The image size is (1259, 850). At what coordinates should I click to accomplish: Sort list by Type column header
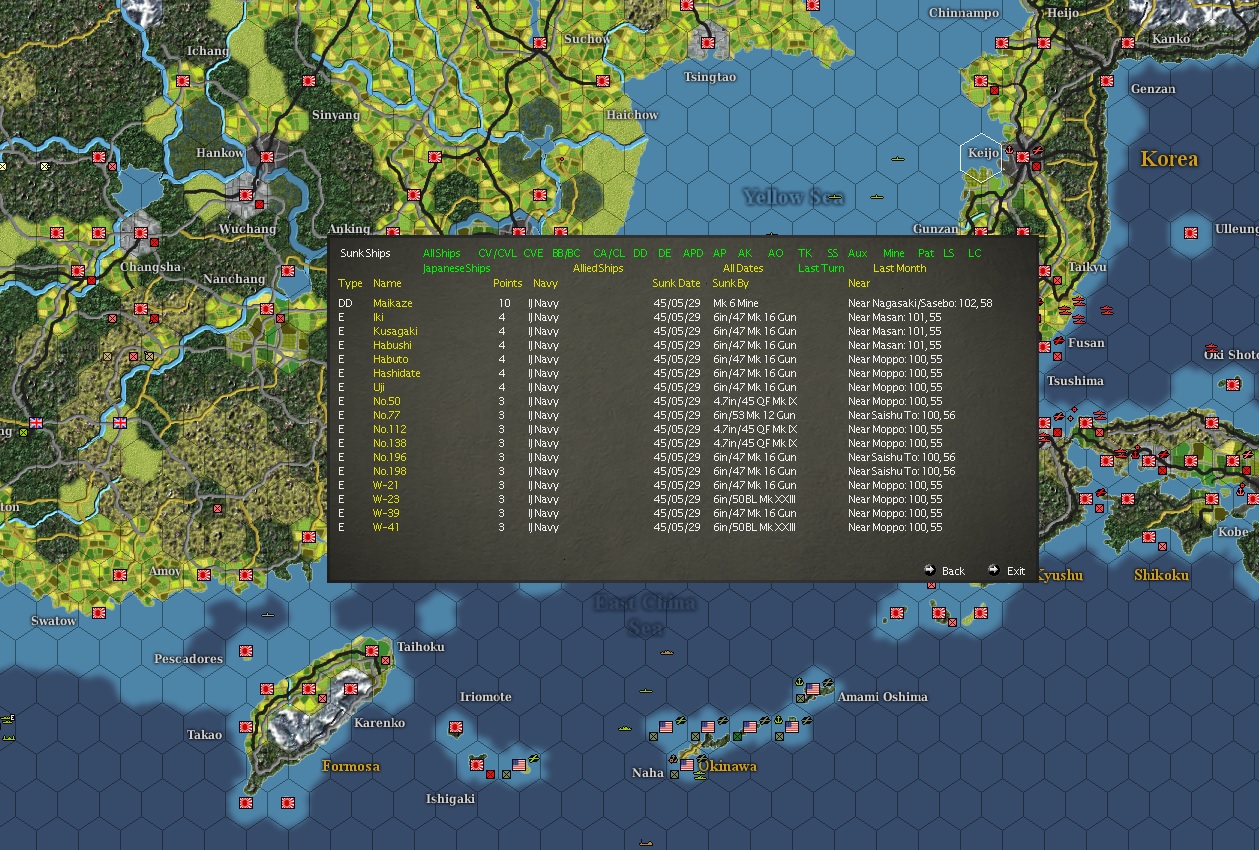click(x=350, y=284)
